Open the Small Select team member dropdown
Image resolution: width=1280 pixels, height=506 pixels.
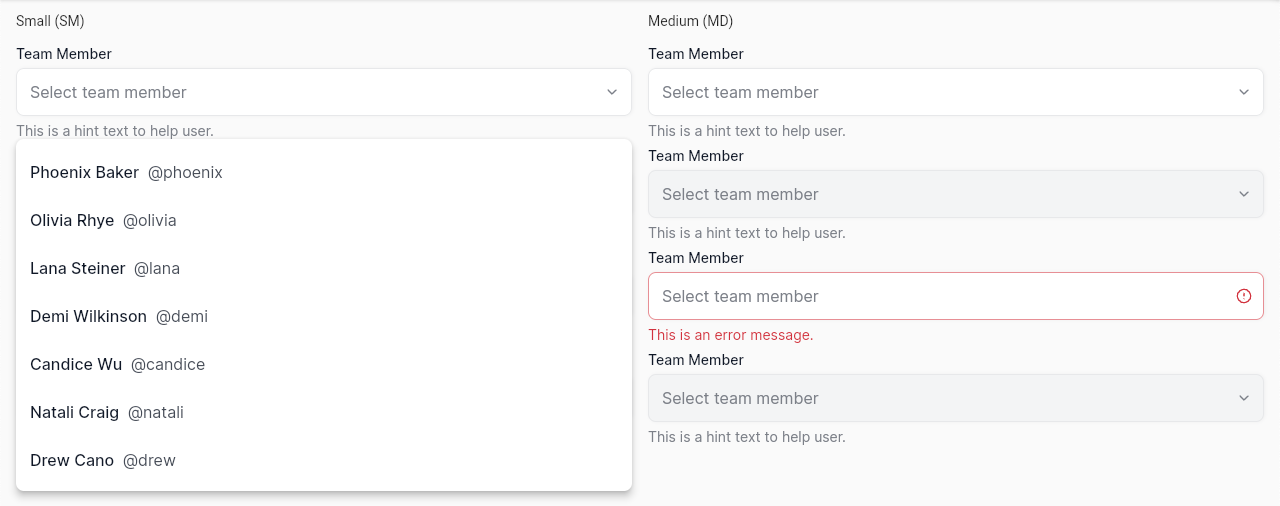tap(324, 92)
